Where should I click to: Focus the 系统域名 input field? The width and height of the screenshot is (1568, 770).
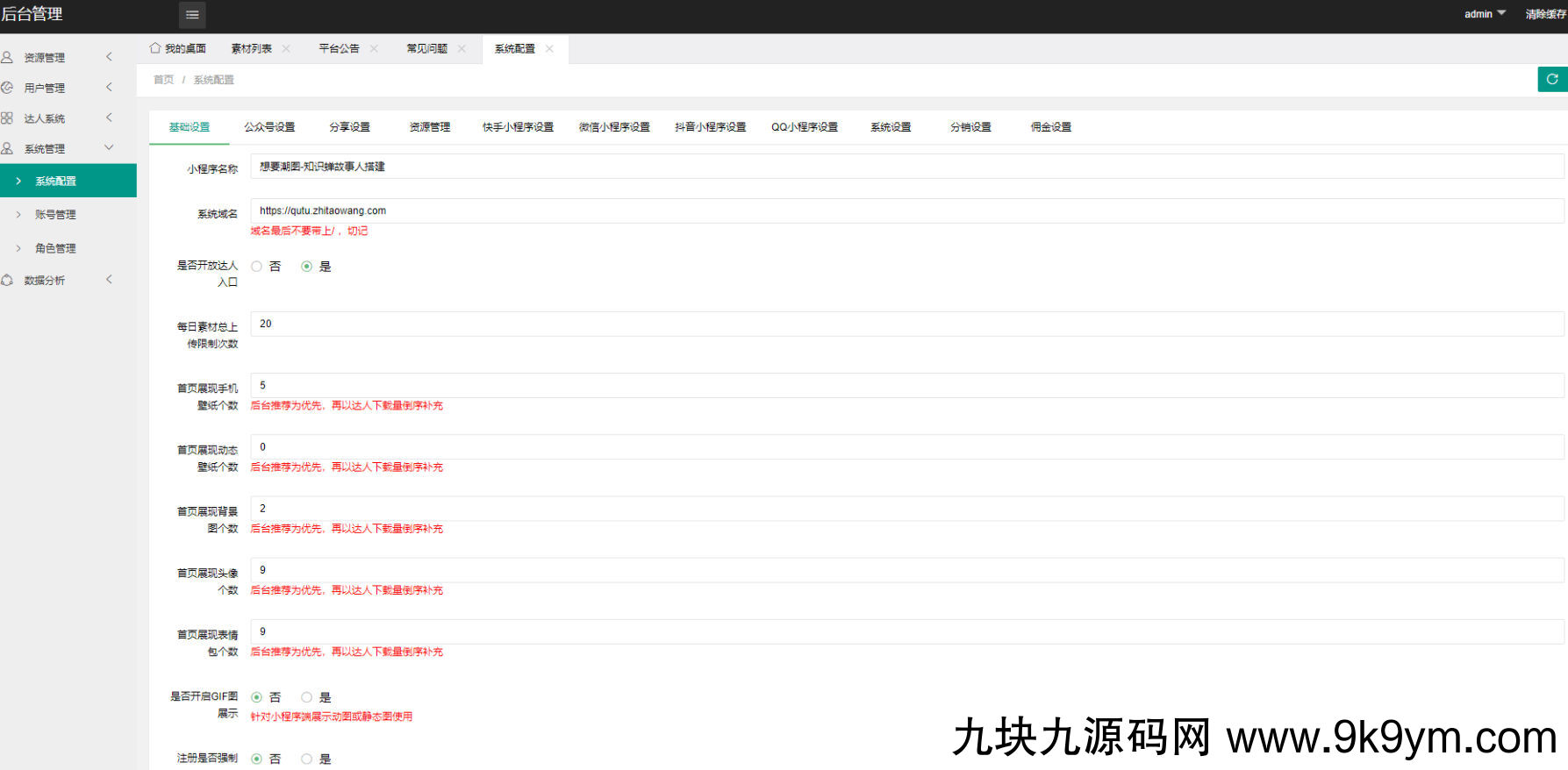pyautogui.click(x=907, y=210)
